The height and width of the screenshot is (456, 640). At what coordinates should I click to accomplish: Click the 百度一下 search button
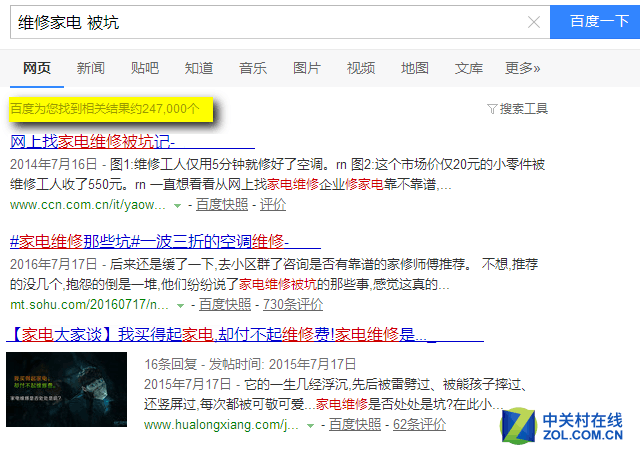[595, 22]
